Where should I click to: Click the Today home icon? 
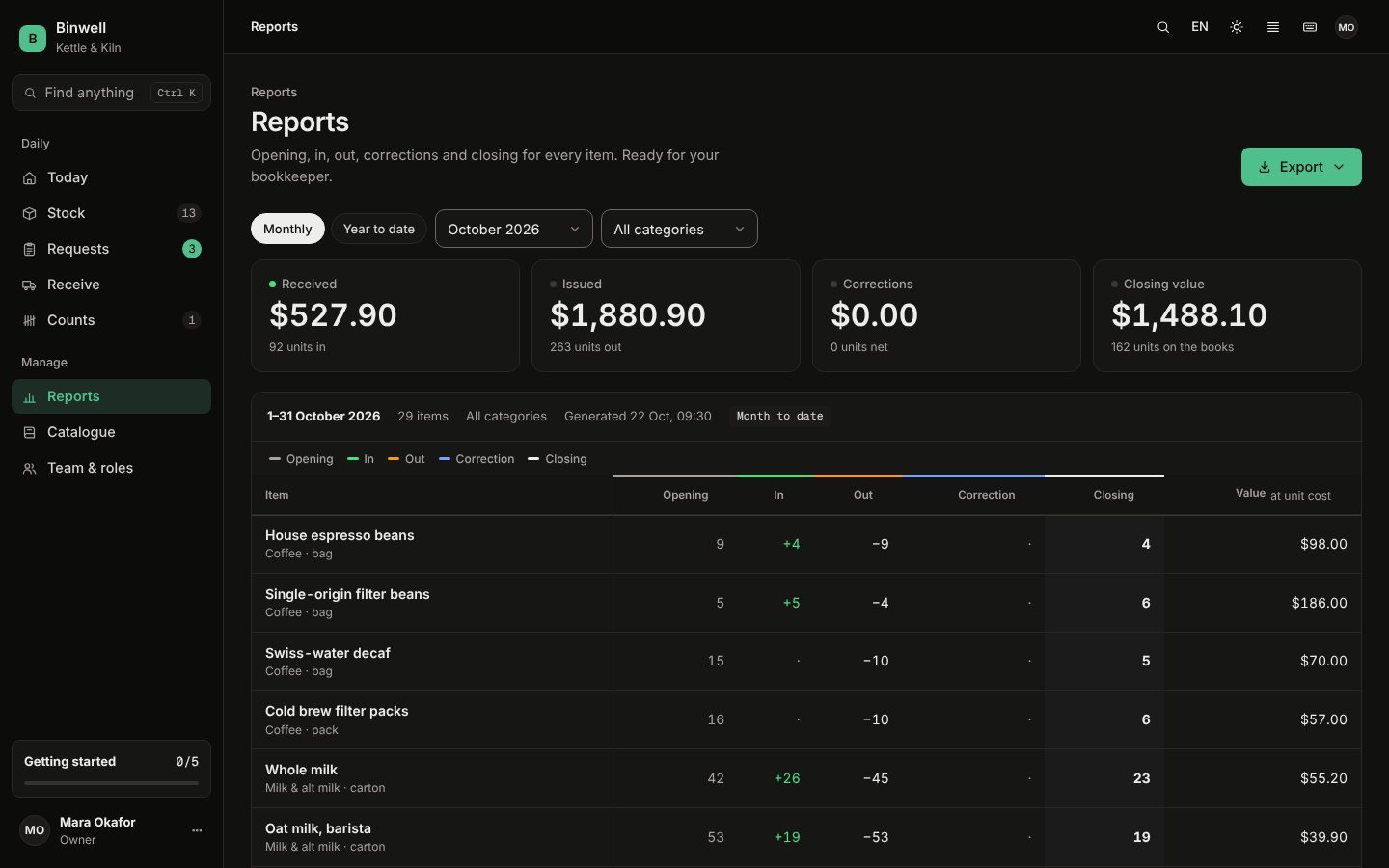[30, 178]
